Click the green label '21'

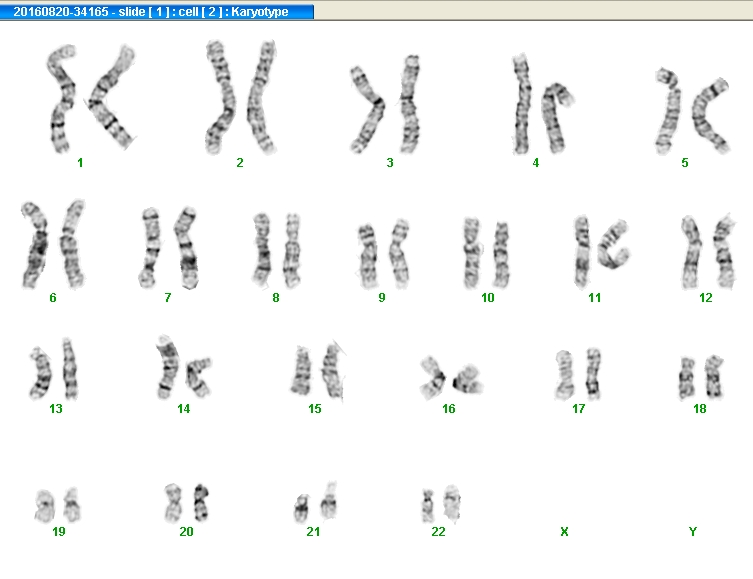point(313,531)
